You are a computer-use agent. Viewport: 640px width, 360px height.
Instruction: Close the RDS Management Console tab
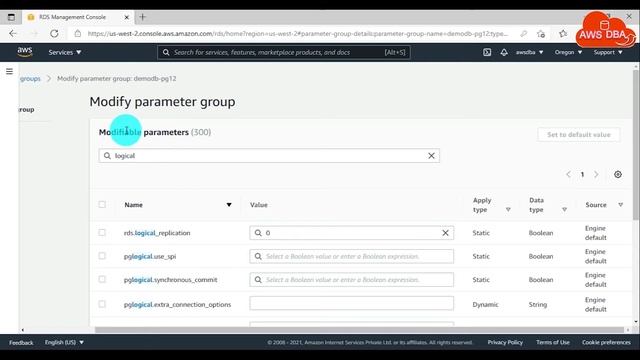[127, 17]
